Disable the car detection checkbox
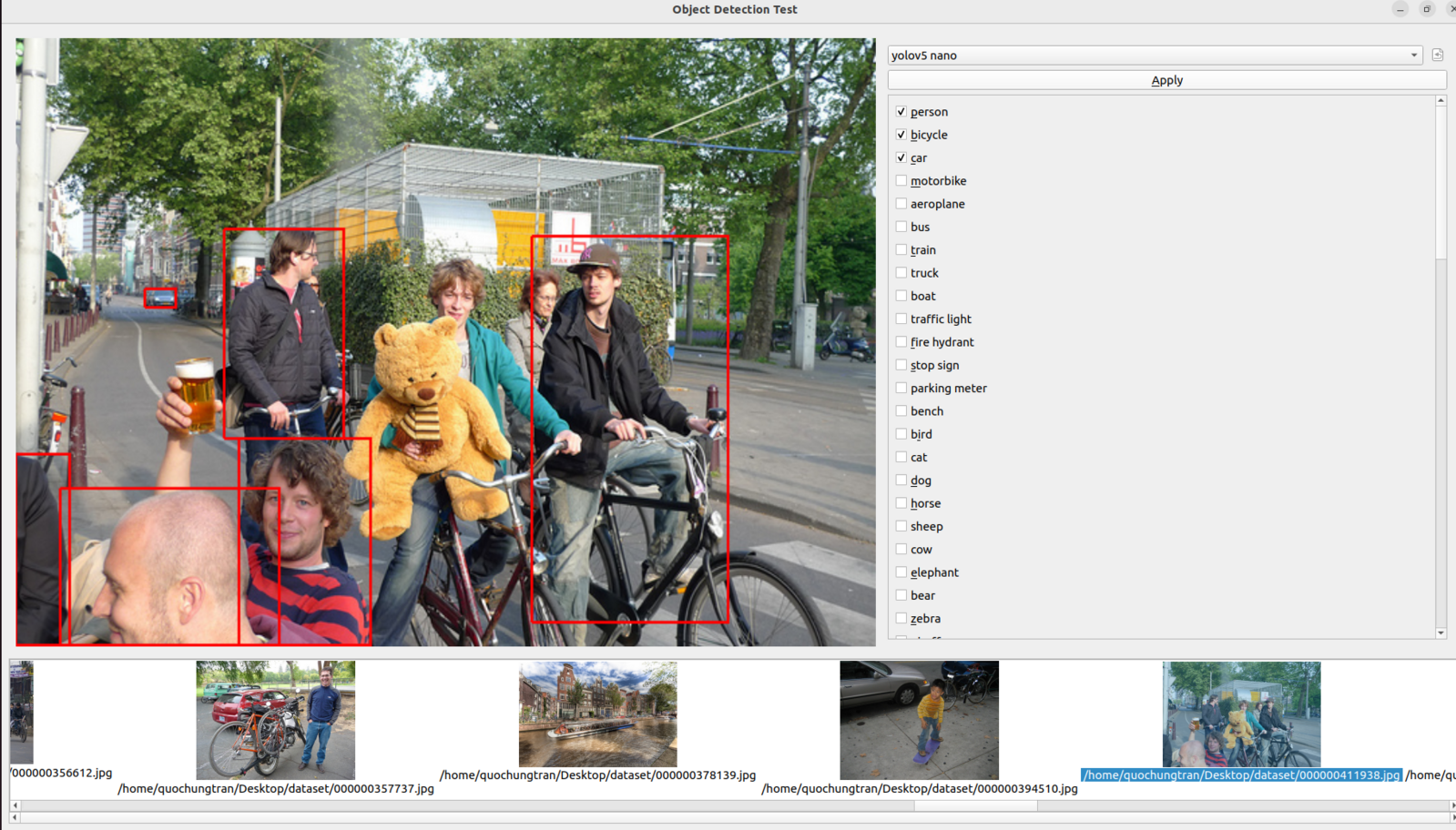The image size is (1456, 830). click(901, 157)
